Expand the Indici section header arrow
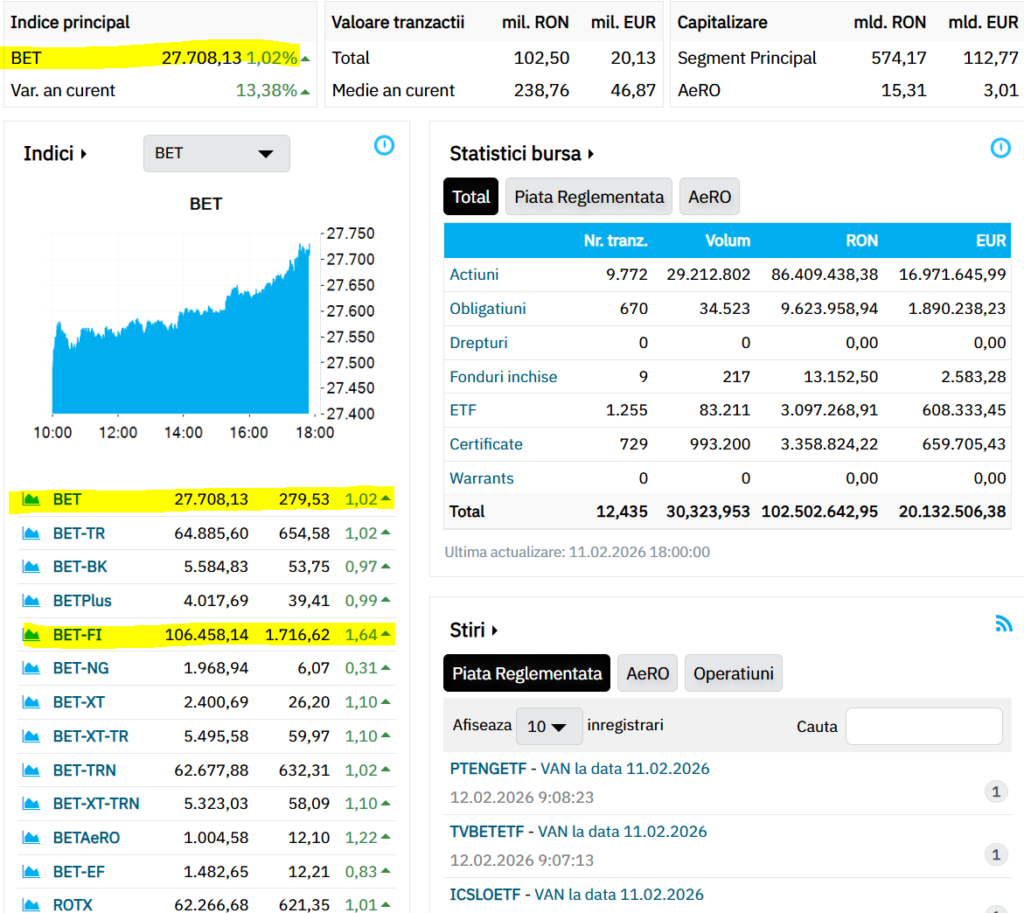1024x913 pixels. pyautogui.click(x=84, y=154)
